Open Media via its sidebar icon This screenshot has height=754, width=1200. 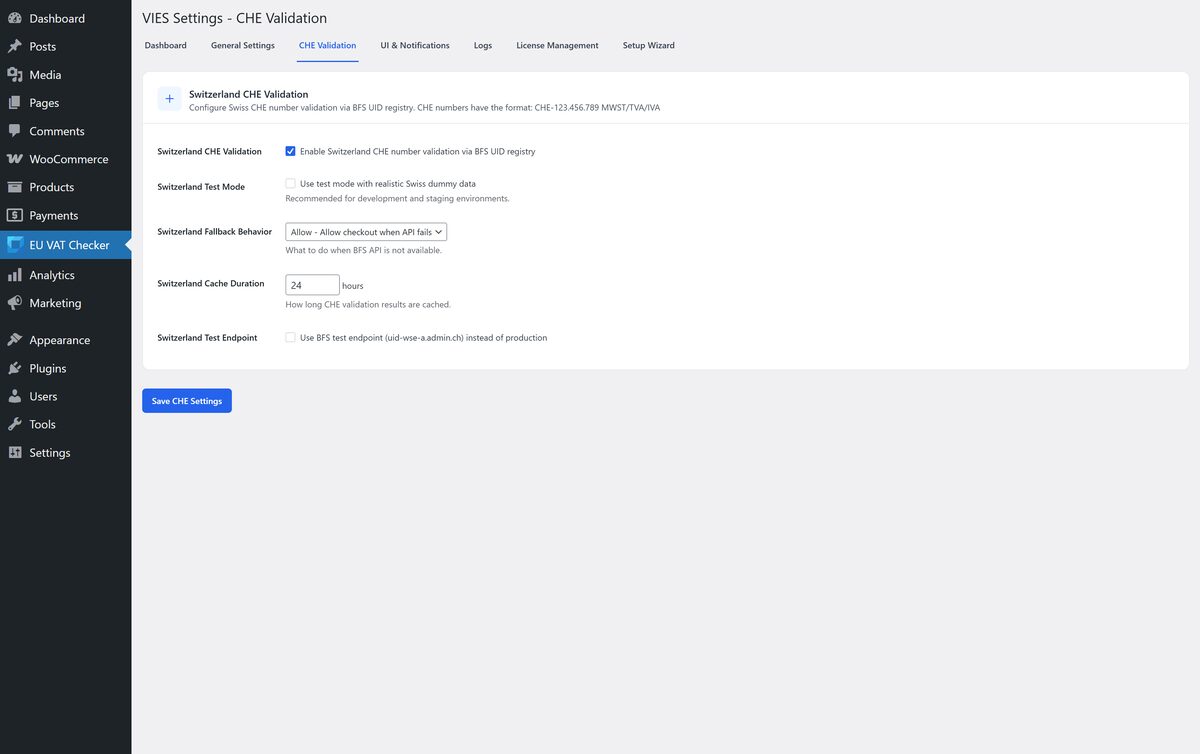(15, 75)
